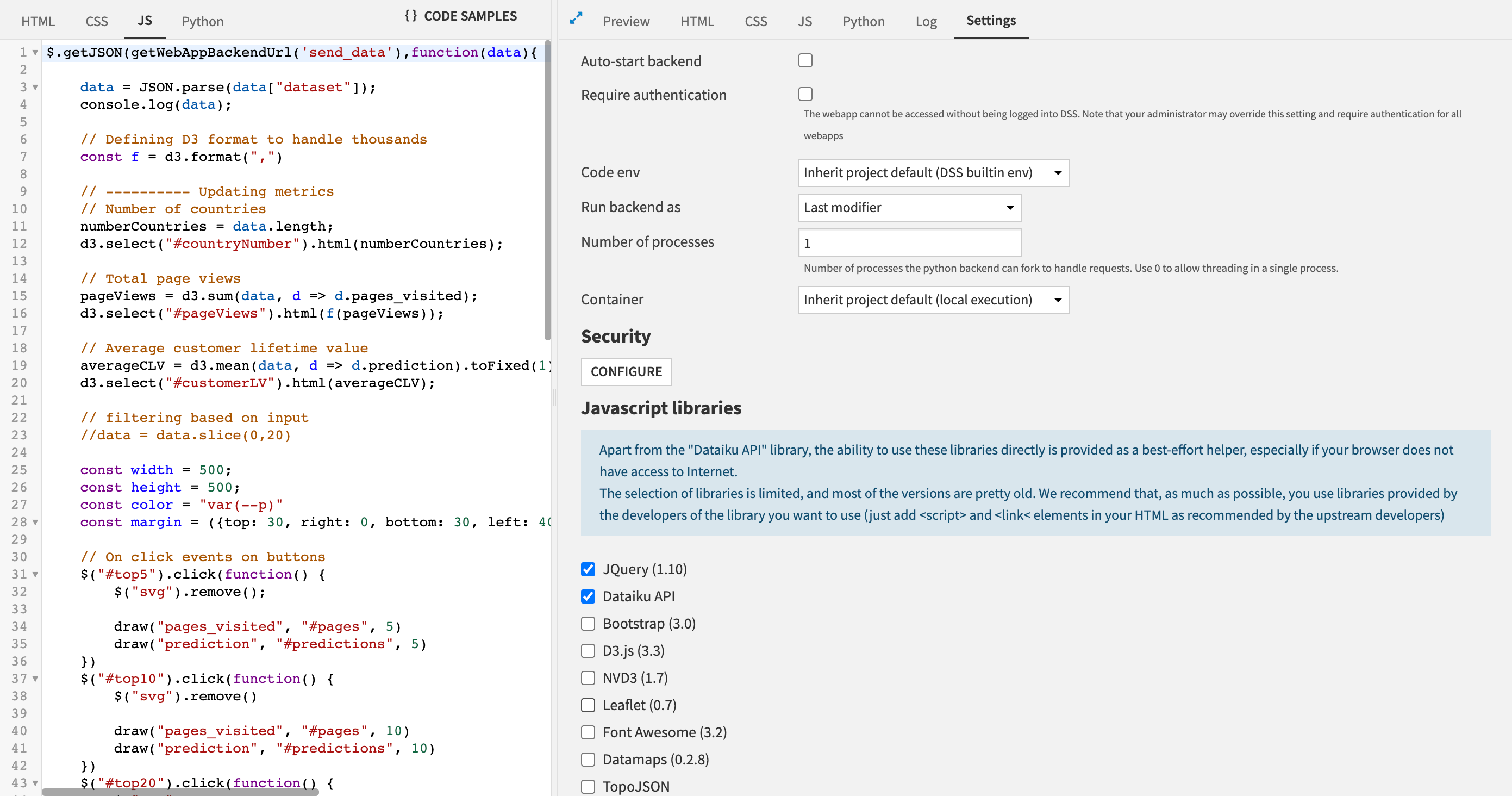Open the Preview tab
This screenshot has width=1512, height=796.
pos(626,21)
